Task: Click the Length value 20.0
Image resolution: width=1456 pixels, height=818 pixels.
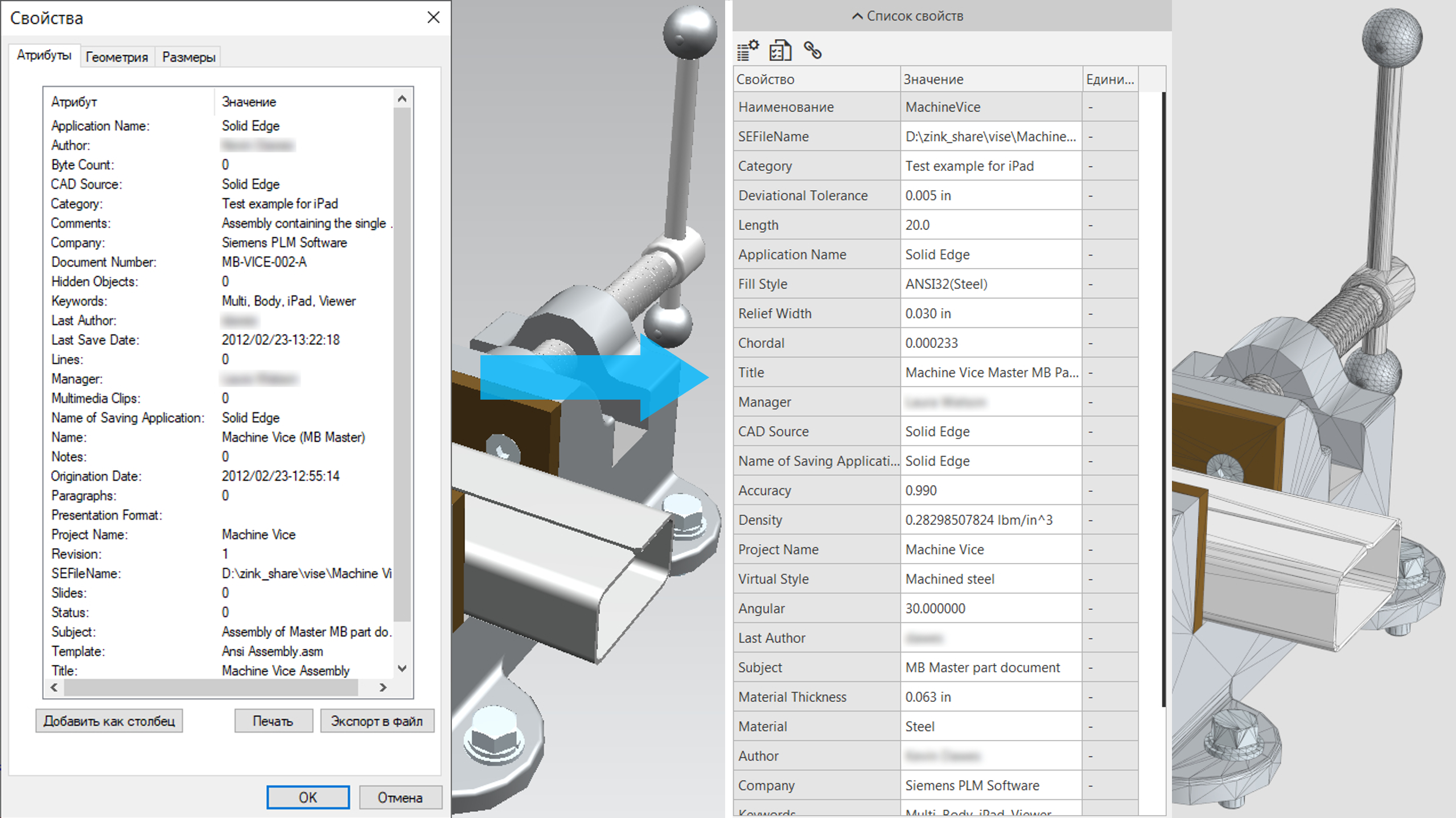Action: 991,225
